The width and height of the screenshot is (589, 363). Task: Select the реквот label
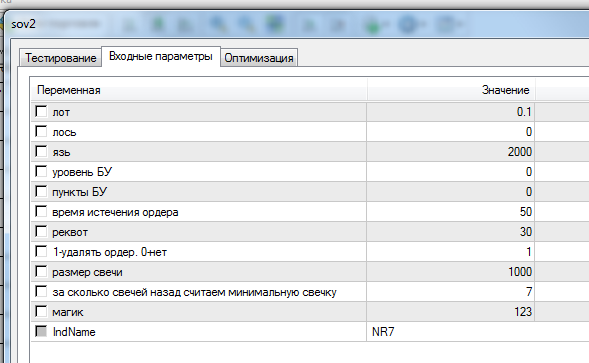coord(70,232)
